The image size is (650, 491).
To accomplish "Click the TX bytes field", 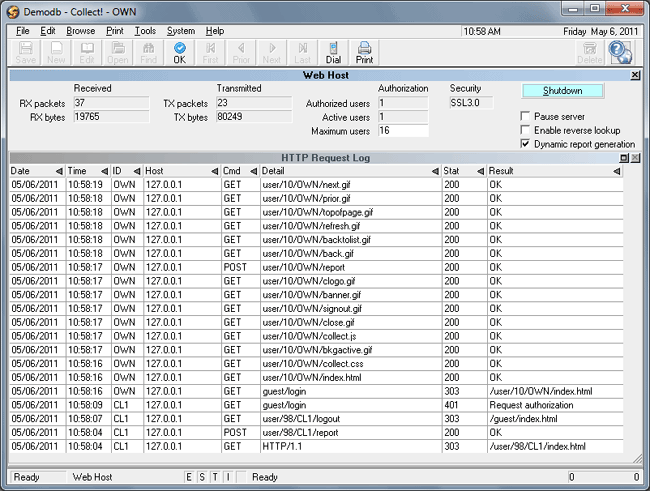I will click(254, 117).
